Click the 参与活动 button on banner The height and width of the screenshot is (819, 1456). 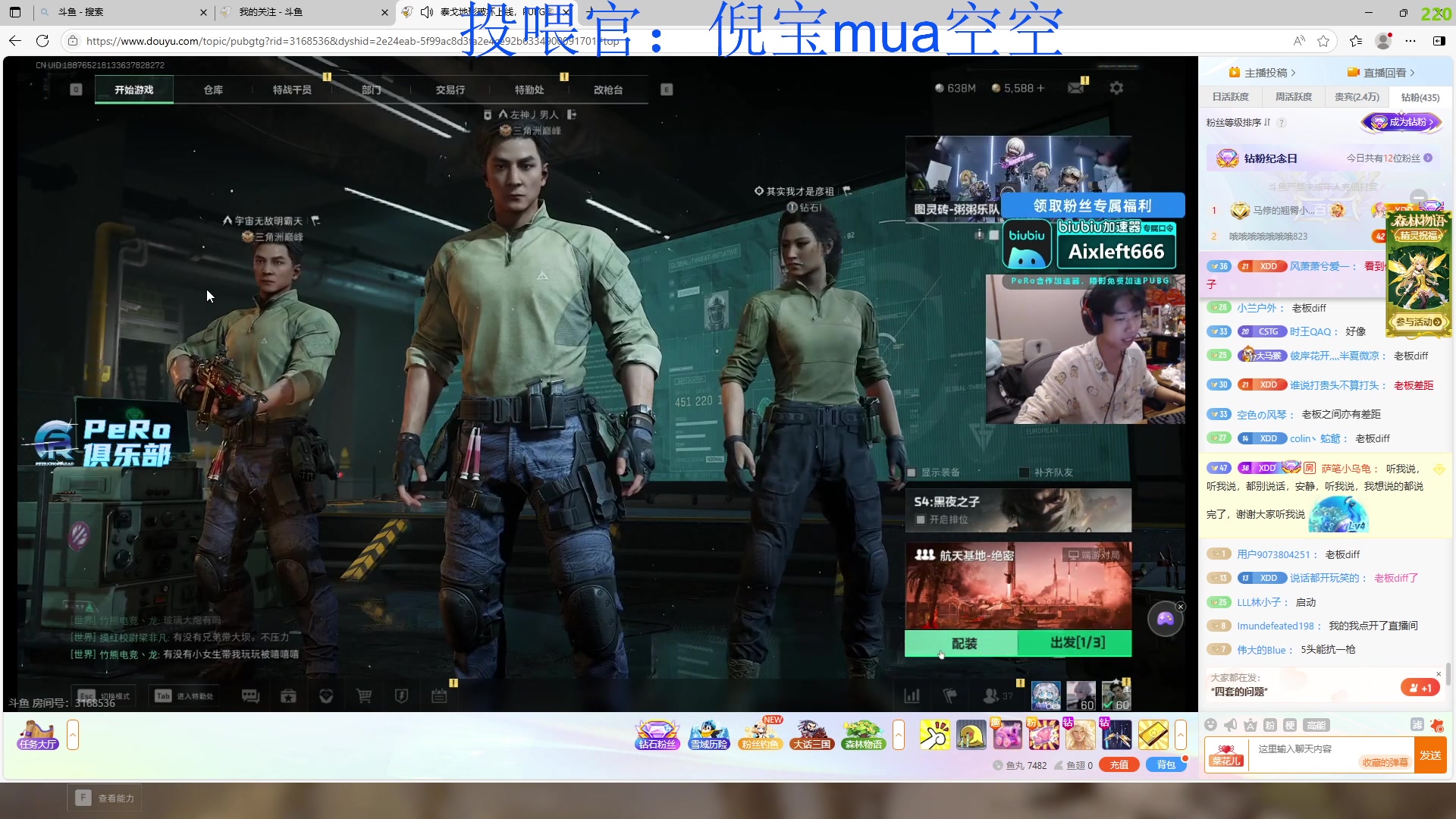click(1418, 322)
